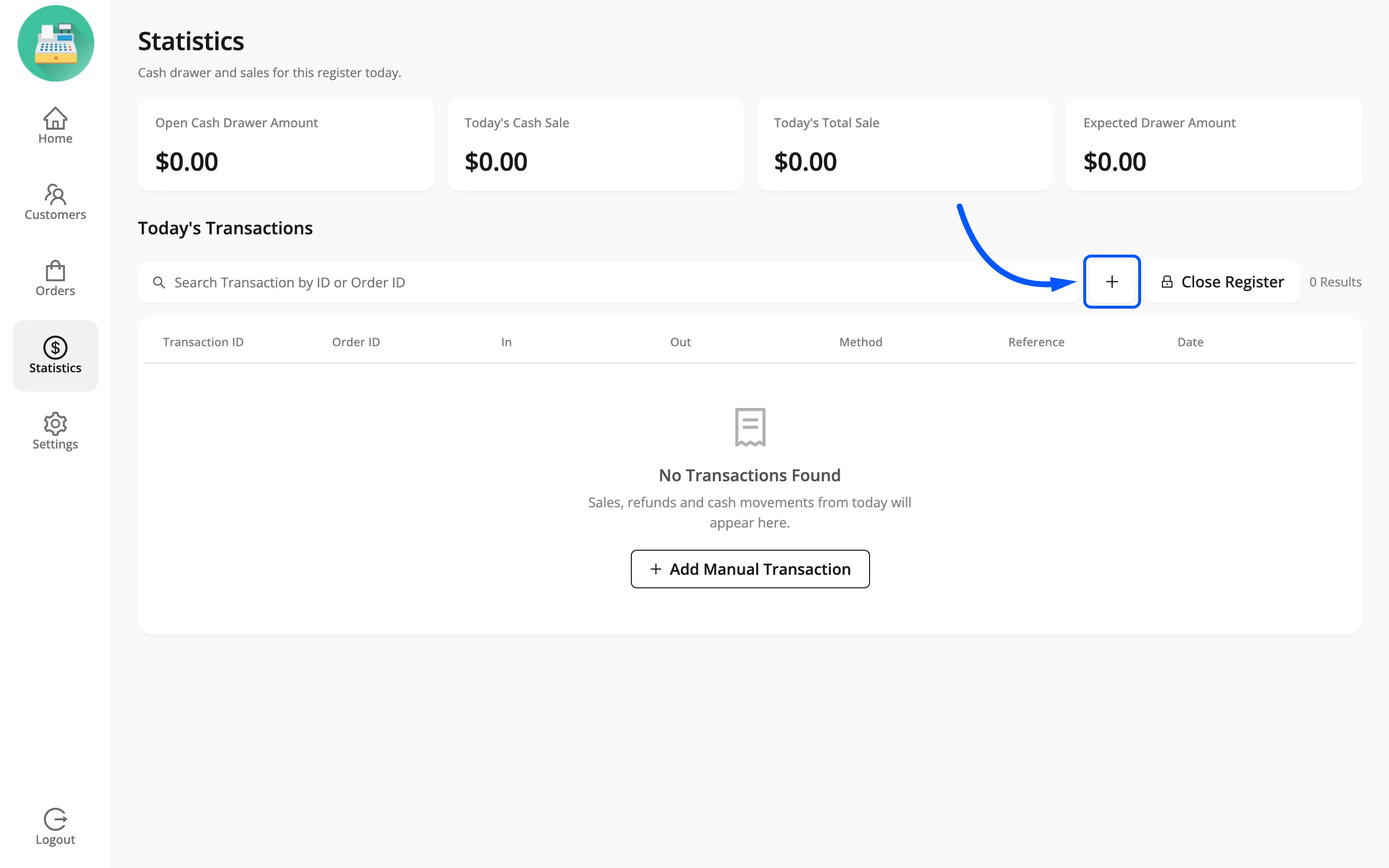Select the Today's Cash Sale card
This screenshot has width=1389, height=868.
pos(595,145)
